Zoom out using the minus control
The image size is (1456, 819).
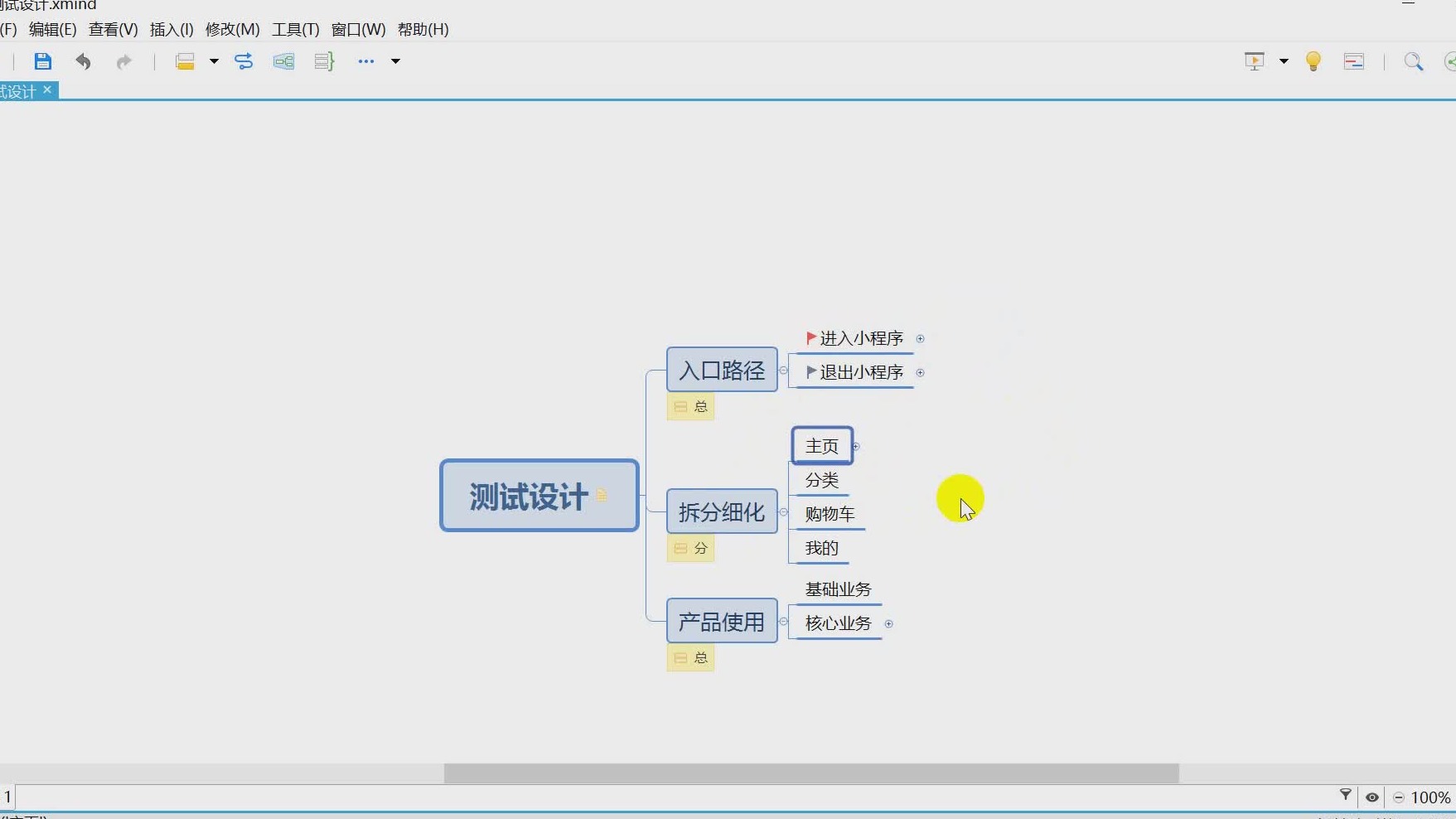pos(1398,797)
